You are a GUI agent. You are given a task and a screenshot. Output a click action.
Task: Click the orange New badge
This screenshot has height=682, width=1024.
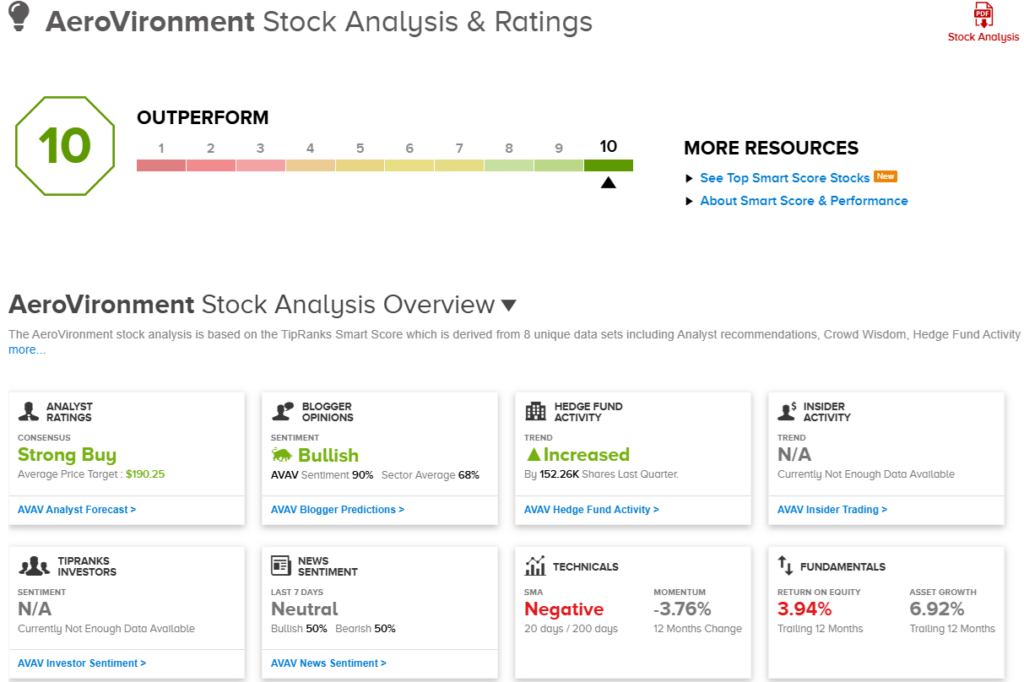click(x=886, y=176)
